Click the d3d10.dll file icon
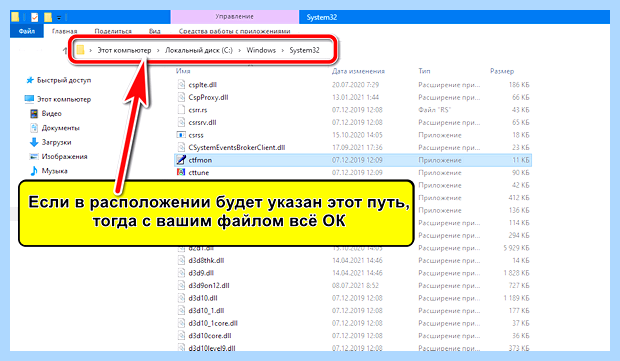 point(181,298)
